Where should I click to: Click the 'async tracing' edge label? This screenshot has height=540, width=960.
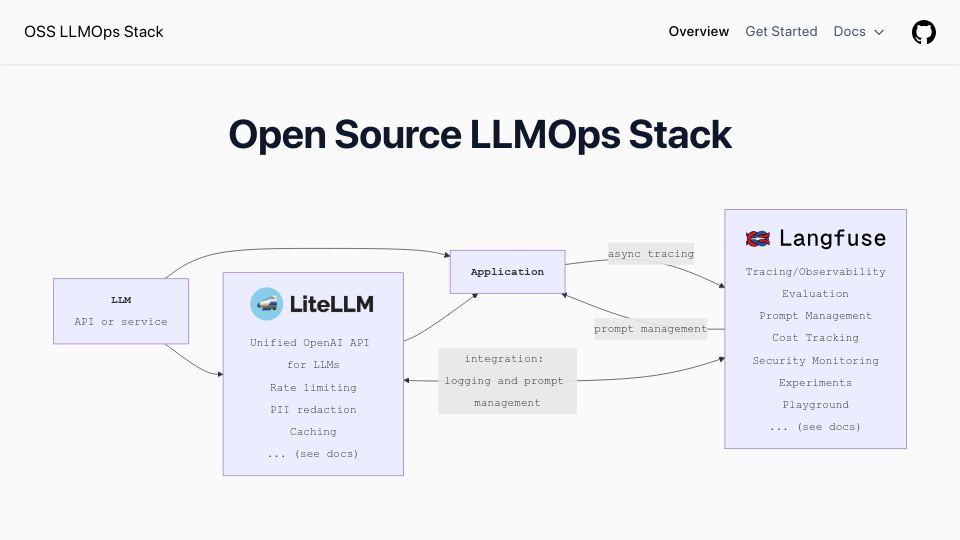click(651, 253)
